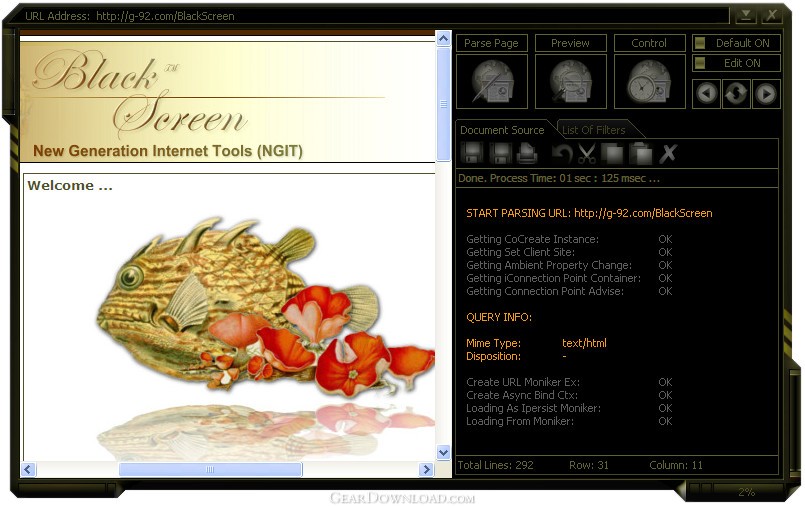Copy the selection with the overlapping pages icon
805x506 pixels.
612,153
